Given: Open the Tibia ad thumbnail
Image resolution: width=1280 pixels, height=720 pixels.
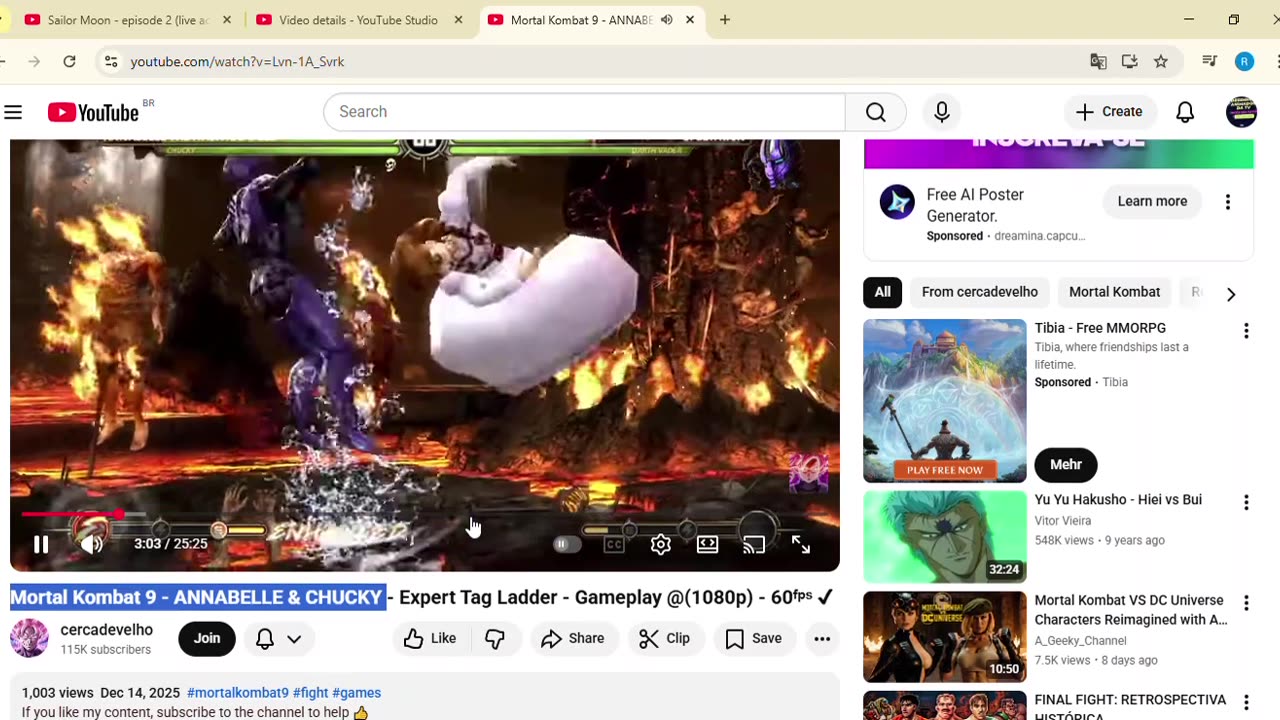Looking at the screenshot, I should (x=945, y=401).
